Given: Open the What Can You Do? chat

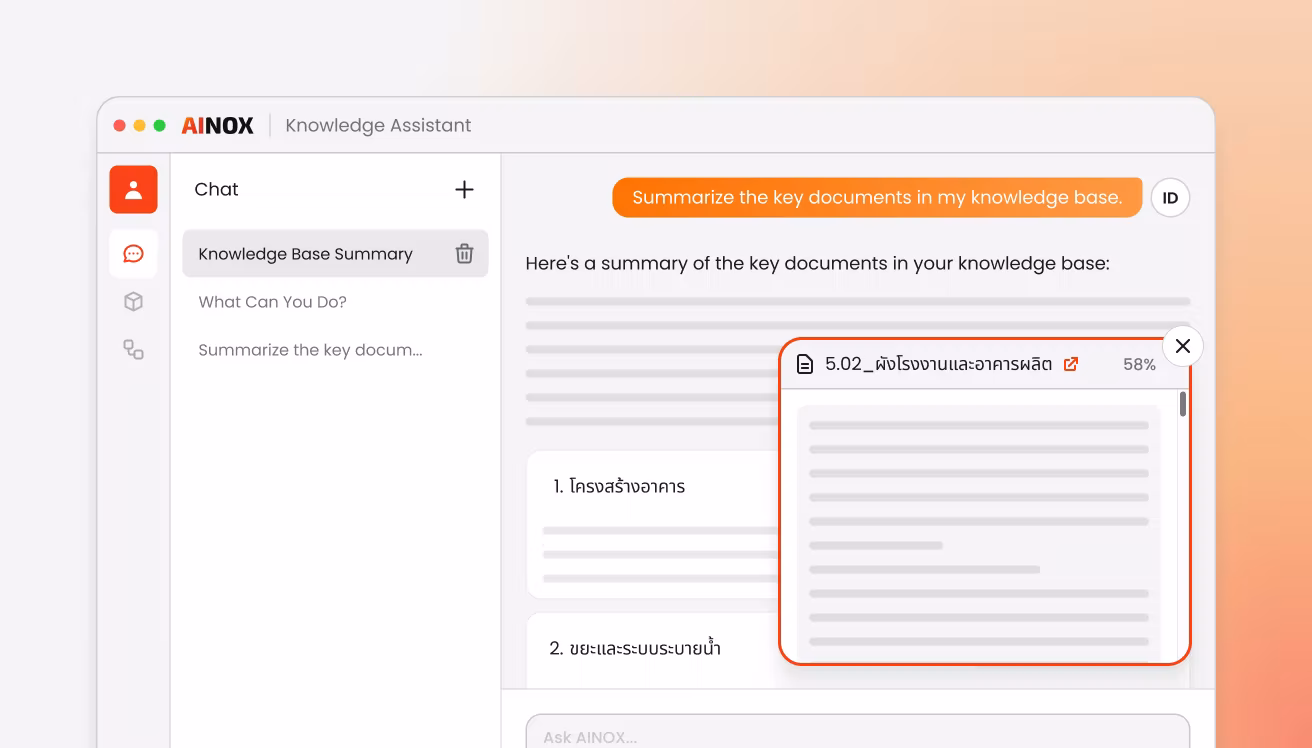Looking at the screenshot, I should tap(272, 302).
